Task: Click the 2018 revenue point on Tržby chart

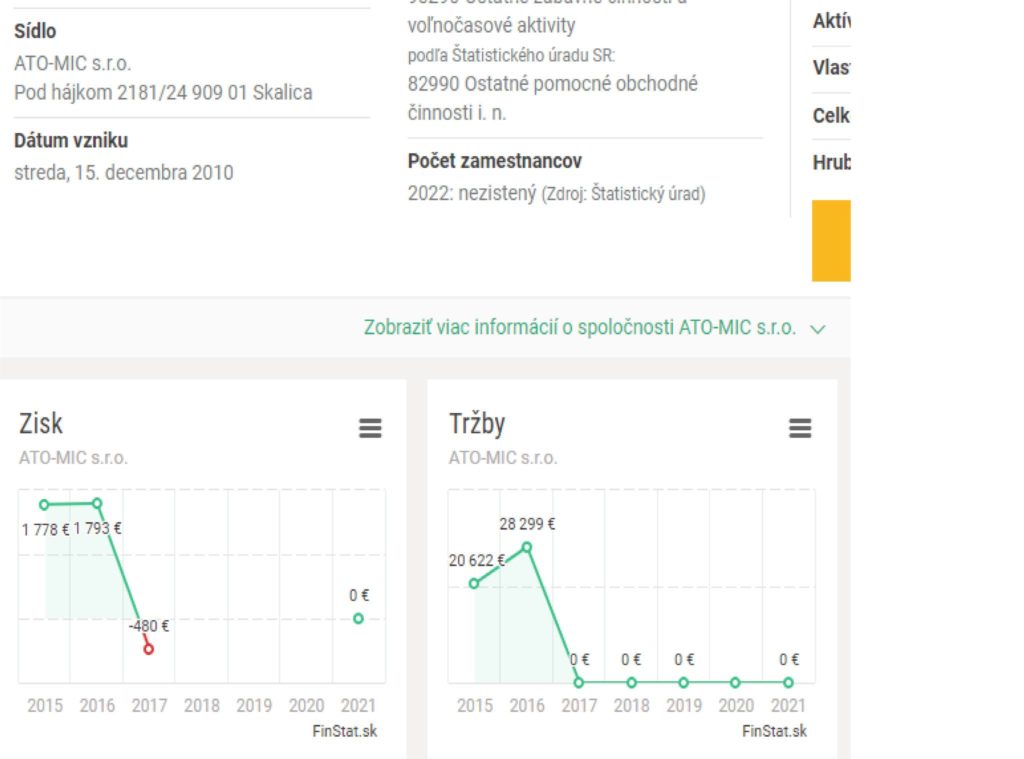Action: (x=631, y=682)
